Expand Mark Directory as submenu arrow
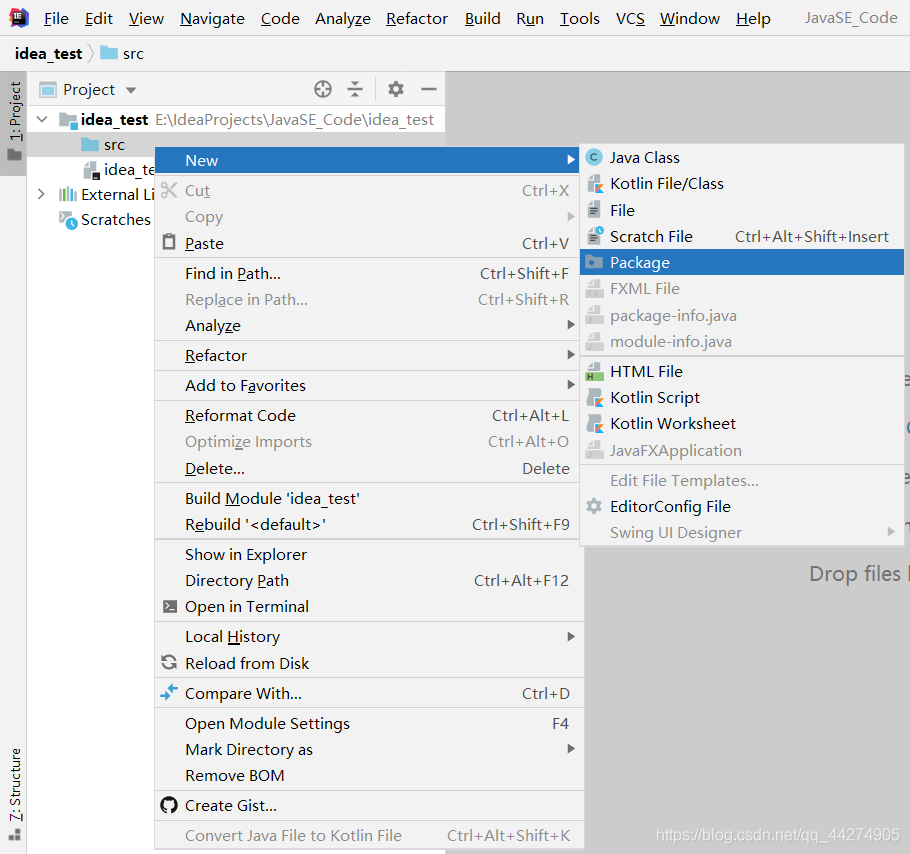The width and height of the screenshot is (910, 854). (x=571, y=748)
